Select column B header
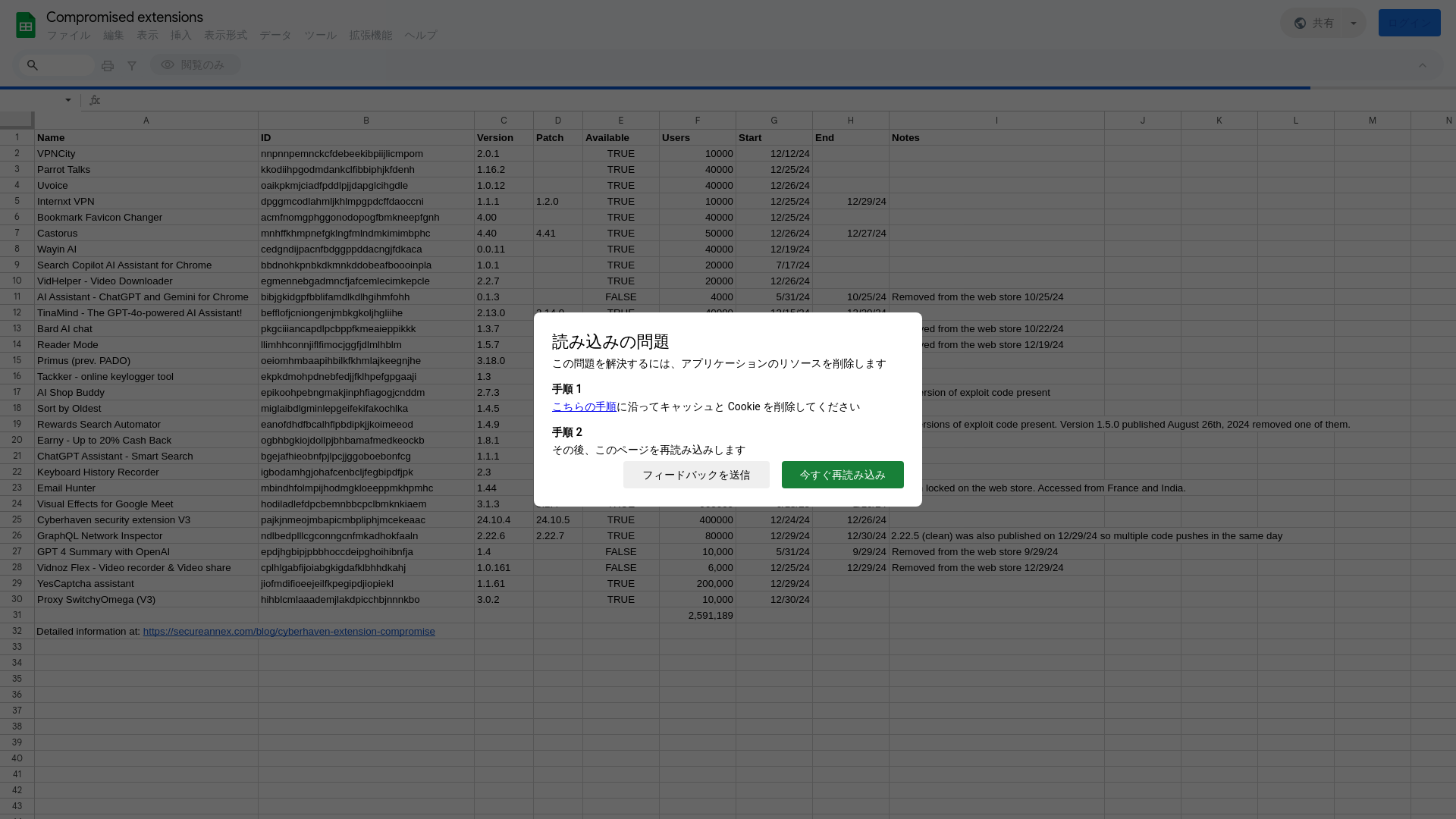This screenshot has width=1456, height=819. pos(366,121)
